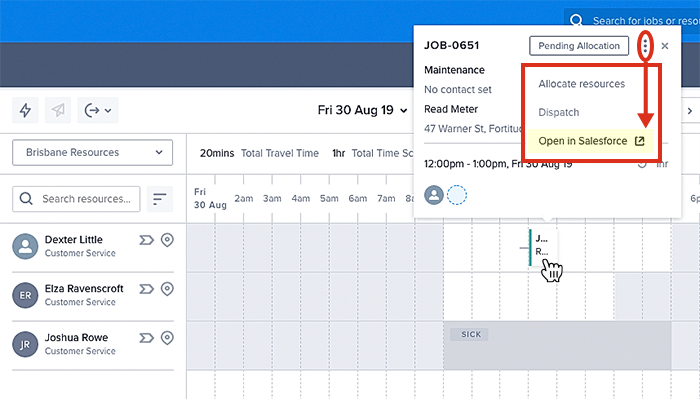Click the paper plane dispatch icon

[58, 110]
